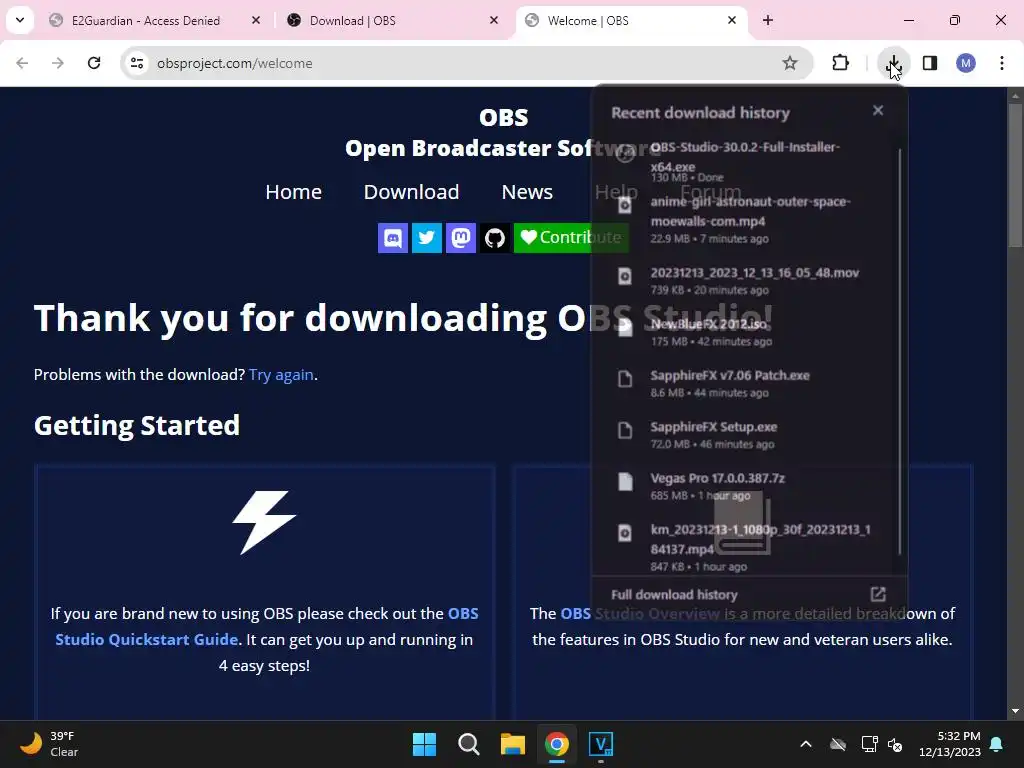
Task: Open the NewBlueFX 2012.iso download
Action: point(746,332)
